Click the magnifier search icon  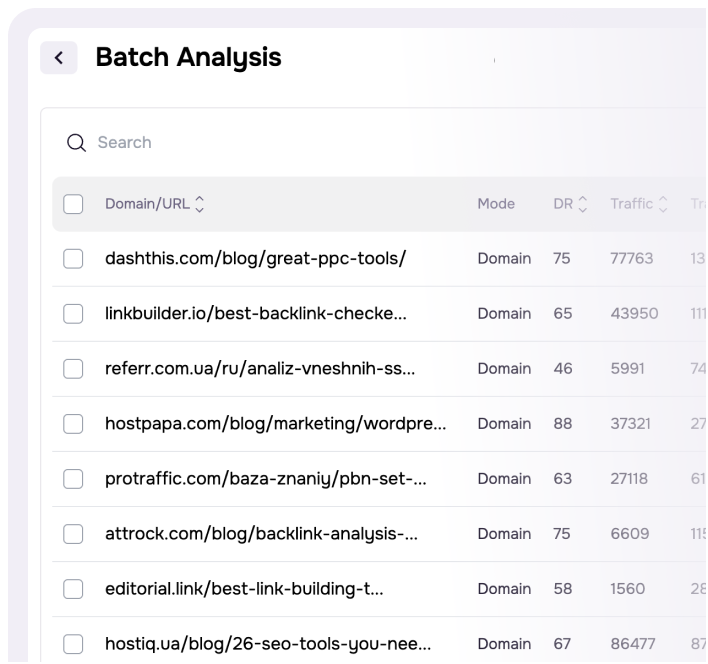coord(76,143)
